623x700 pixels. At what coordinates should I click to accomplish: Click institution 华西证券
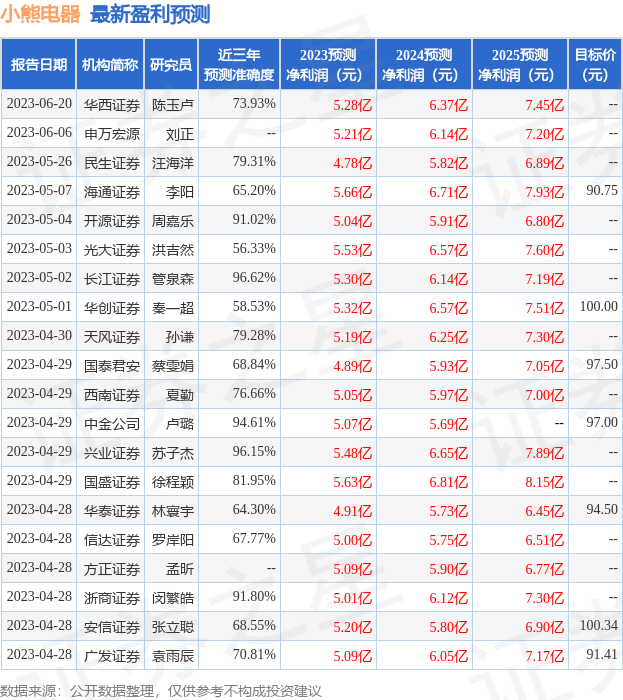point(112,104)
